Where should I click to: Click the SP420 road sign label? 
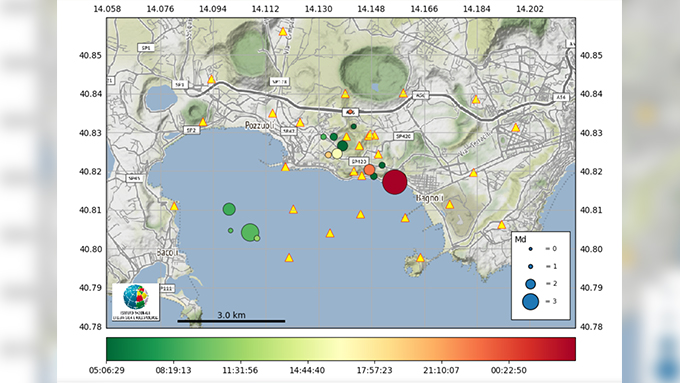[x=403, y=137]
